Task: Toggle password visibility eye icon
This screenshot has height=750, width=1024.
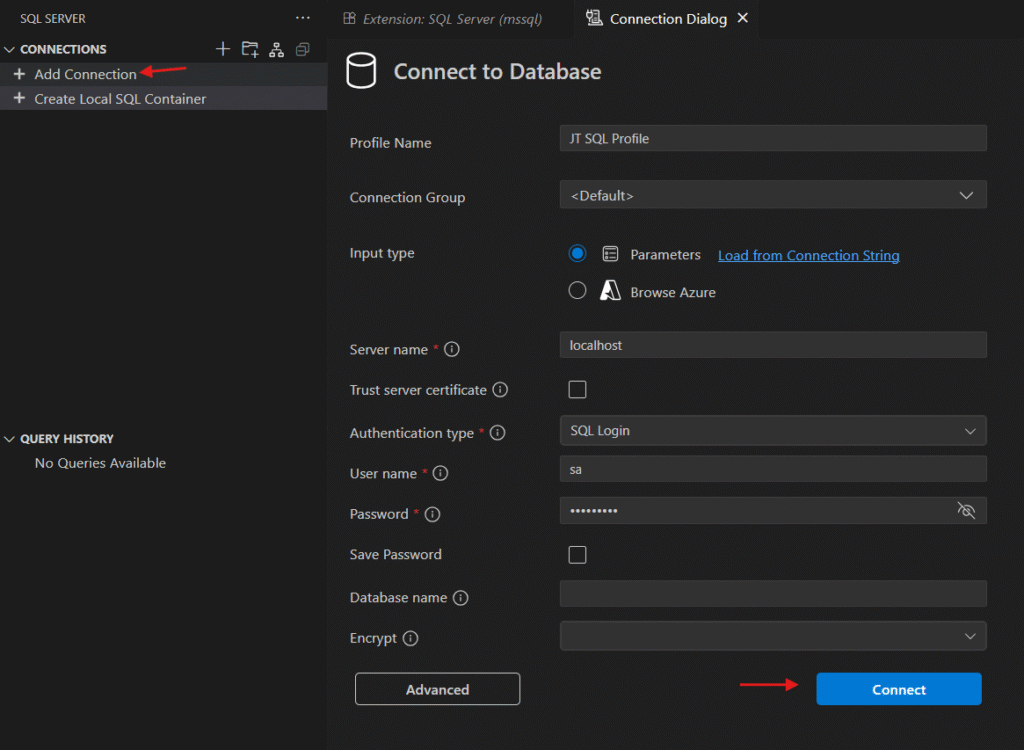Action: 966,510
